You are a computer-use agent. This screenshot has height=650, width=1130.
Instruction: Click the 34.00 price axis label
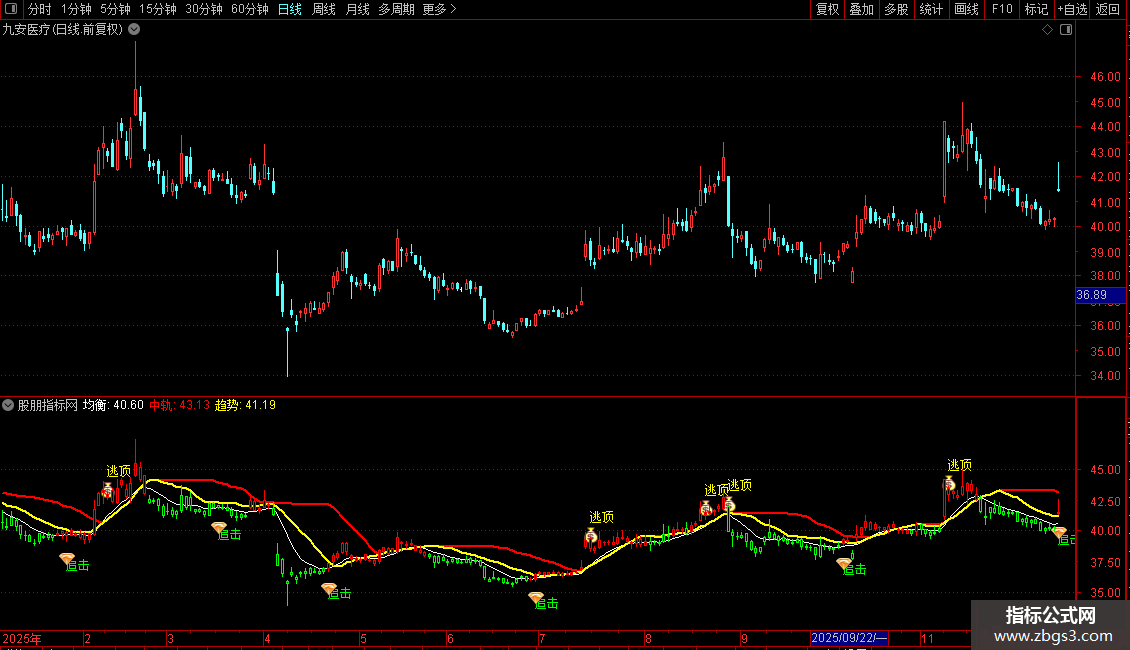[1105, 375]
